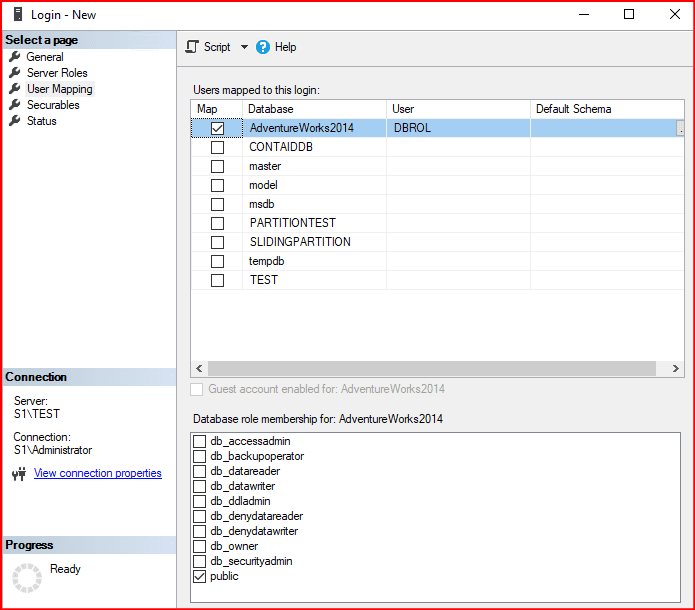Click the blue Help question mark icon
Screen dimensions: 695x610
click(x=263, y=47)
